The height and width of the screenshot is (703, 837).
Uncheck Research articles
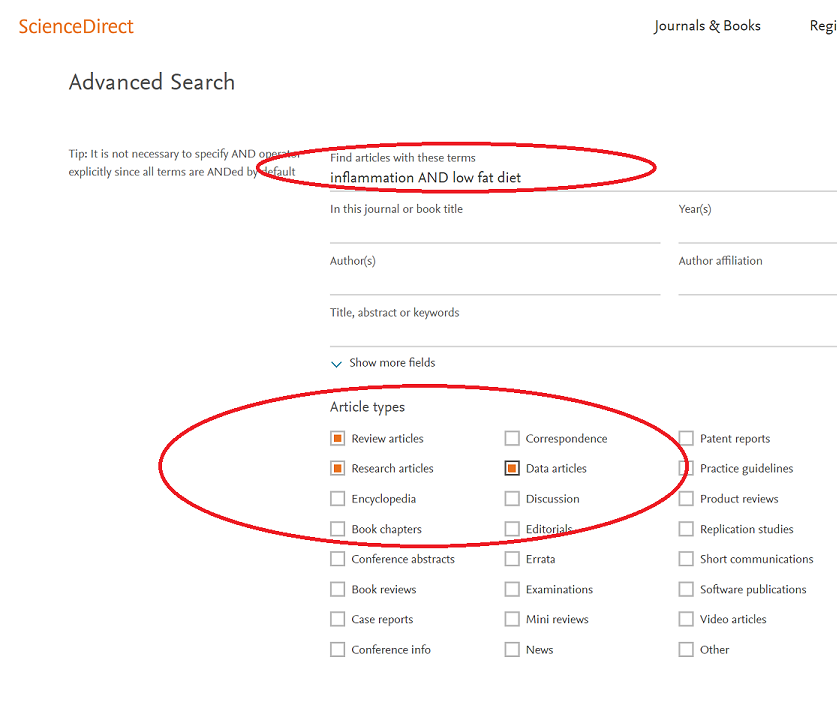pos(337,468)
